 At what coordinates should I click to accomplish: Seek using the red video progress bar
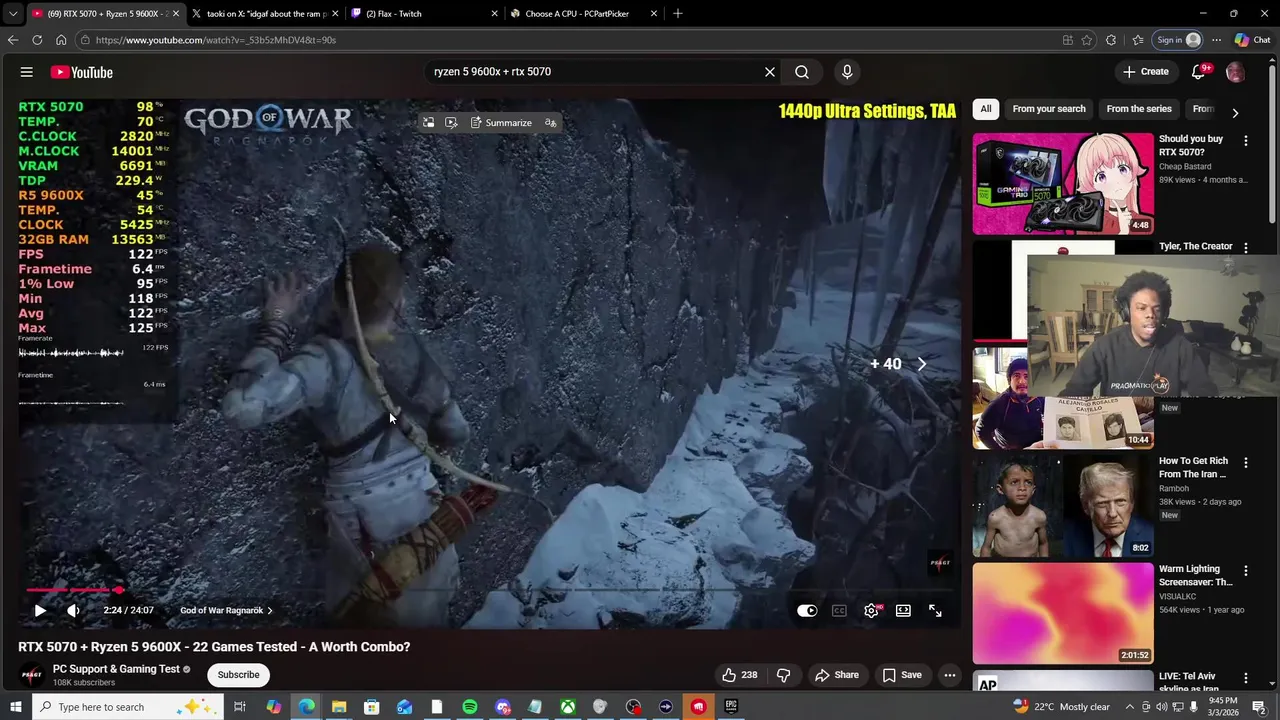click(490, 590)
